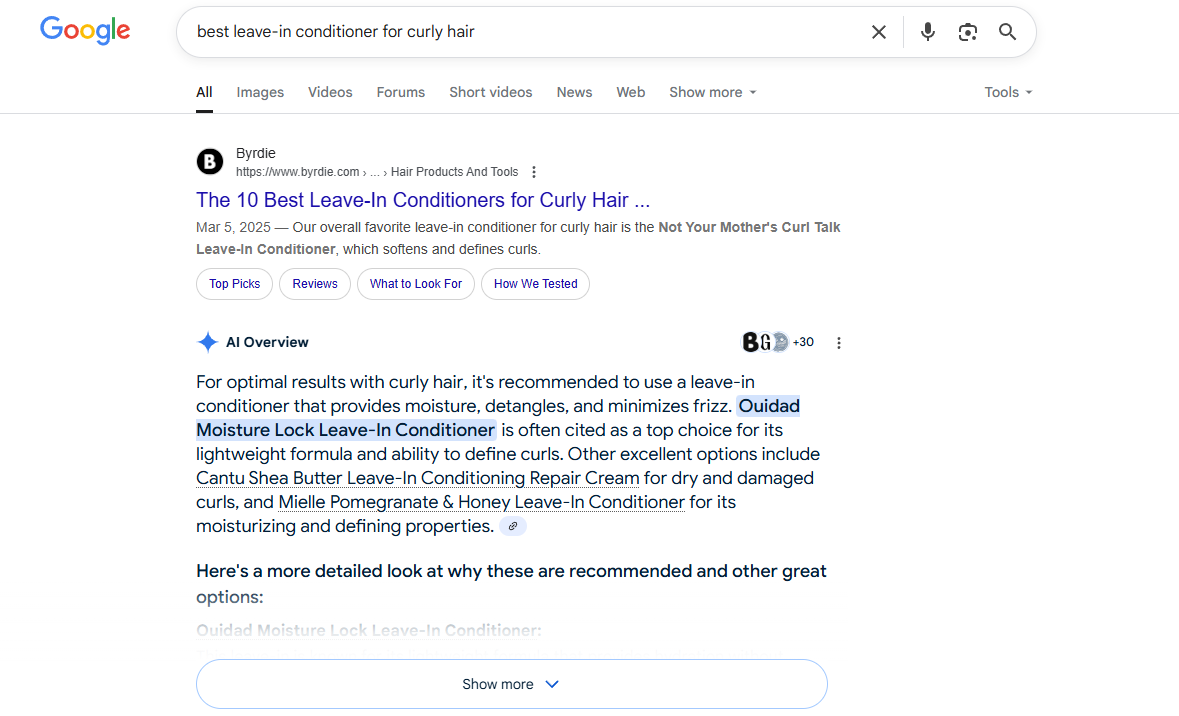Open the three-dot menu beside the Byrdie result

click(534, 171)
